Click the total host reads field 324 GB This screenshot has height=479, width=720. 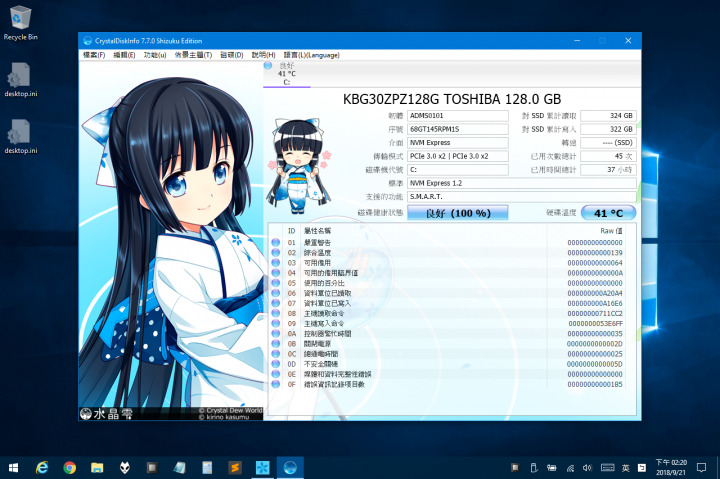608,116
